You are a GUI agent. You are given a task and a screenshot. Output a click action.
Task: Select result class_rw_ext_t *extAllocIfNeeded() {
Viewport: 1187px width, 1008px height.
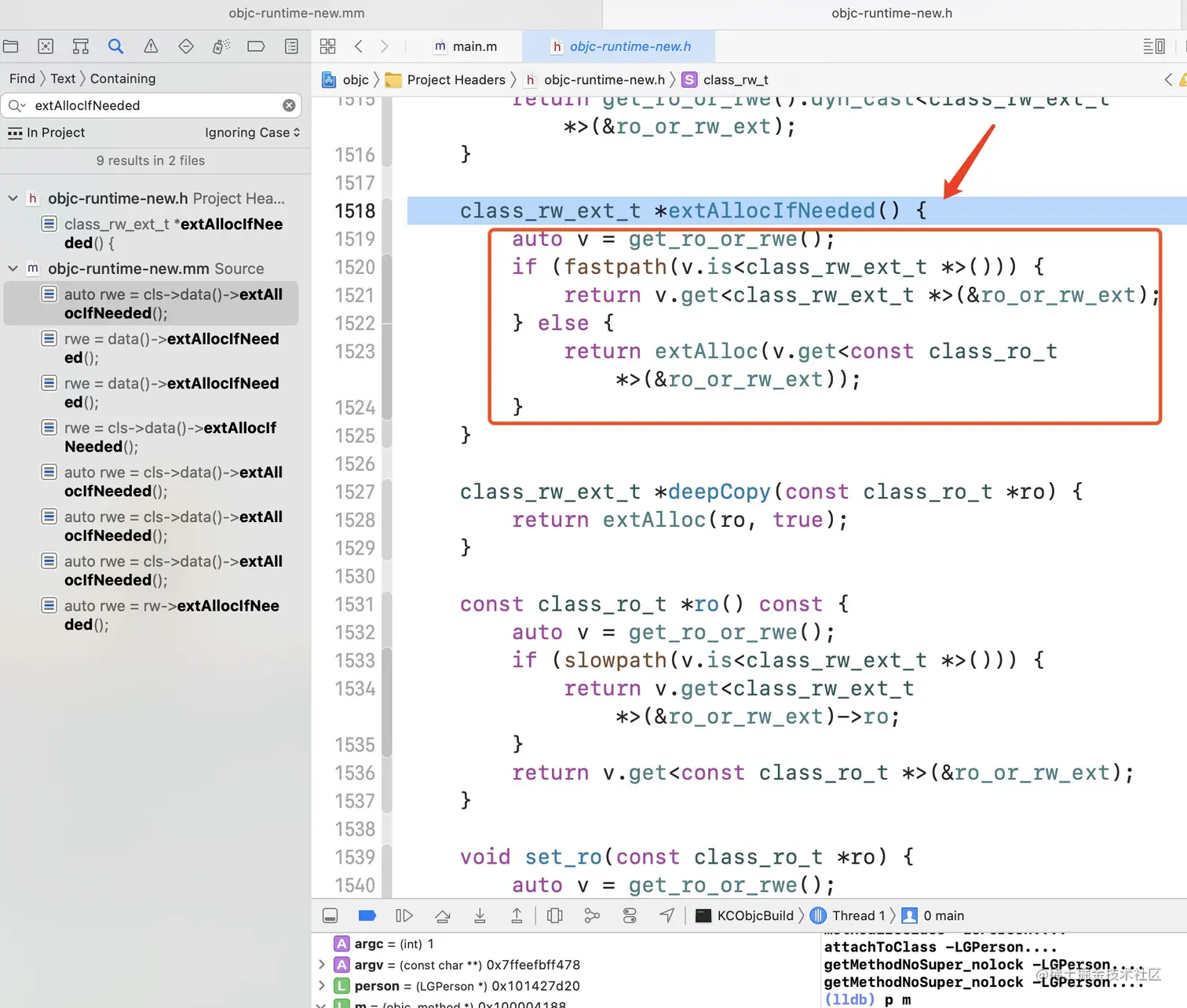(x=163, y=233)
